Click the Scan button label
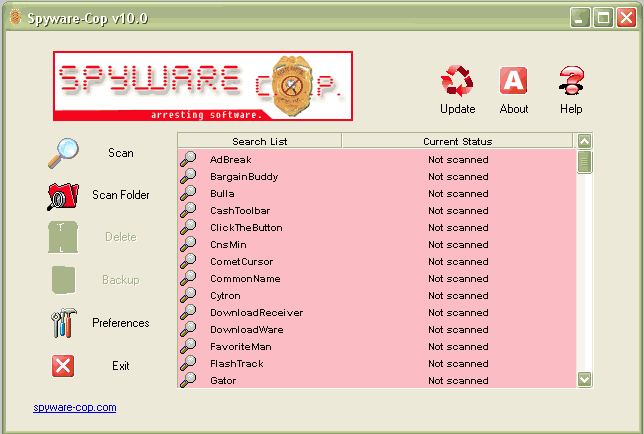Screen dimensions: 644x434 click(x=121, y=153)
